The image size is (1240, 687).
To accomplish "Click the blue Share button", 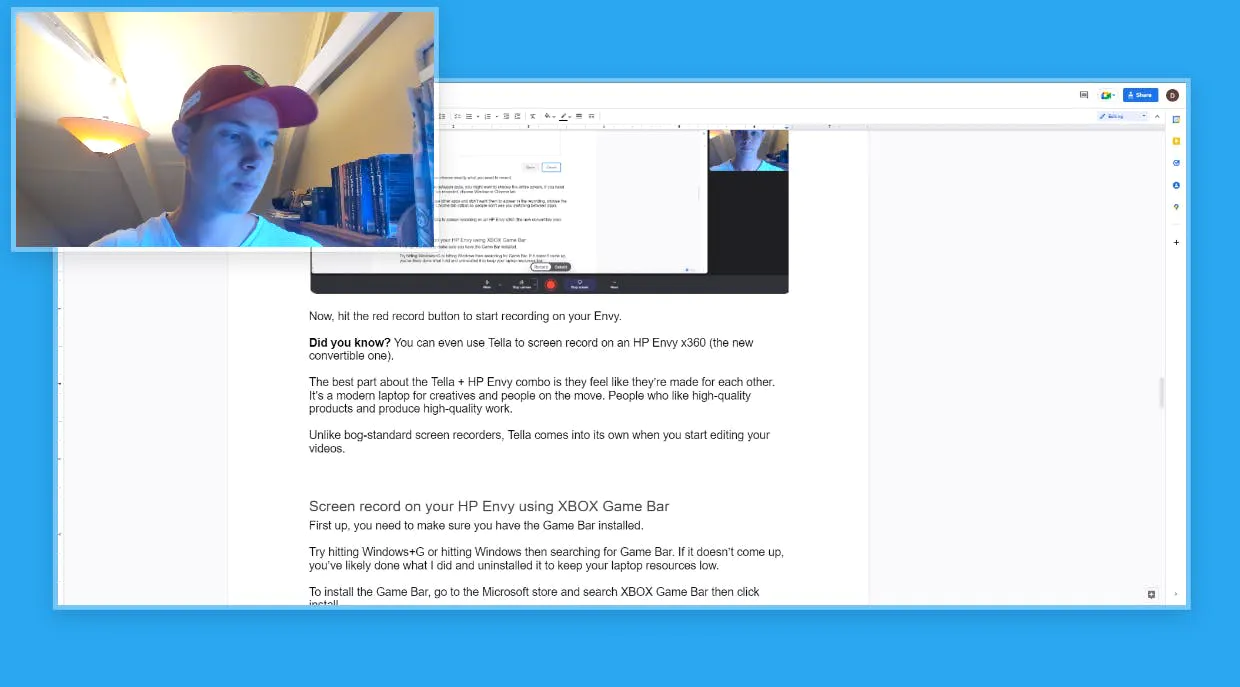I will 1140,95.
